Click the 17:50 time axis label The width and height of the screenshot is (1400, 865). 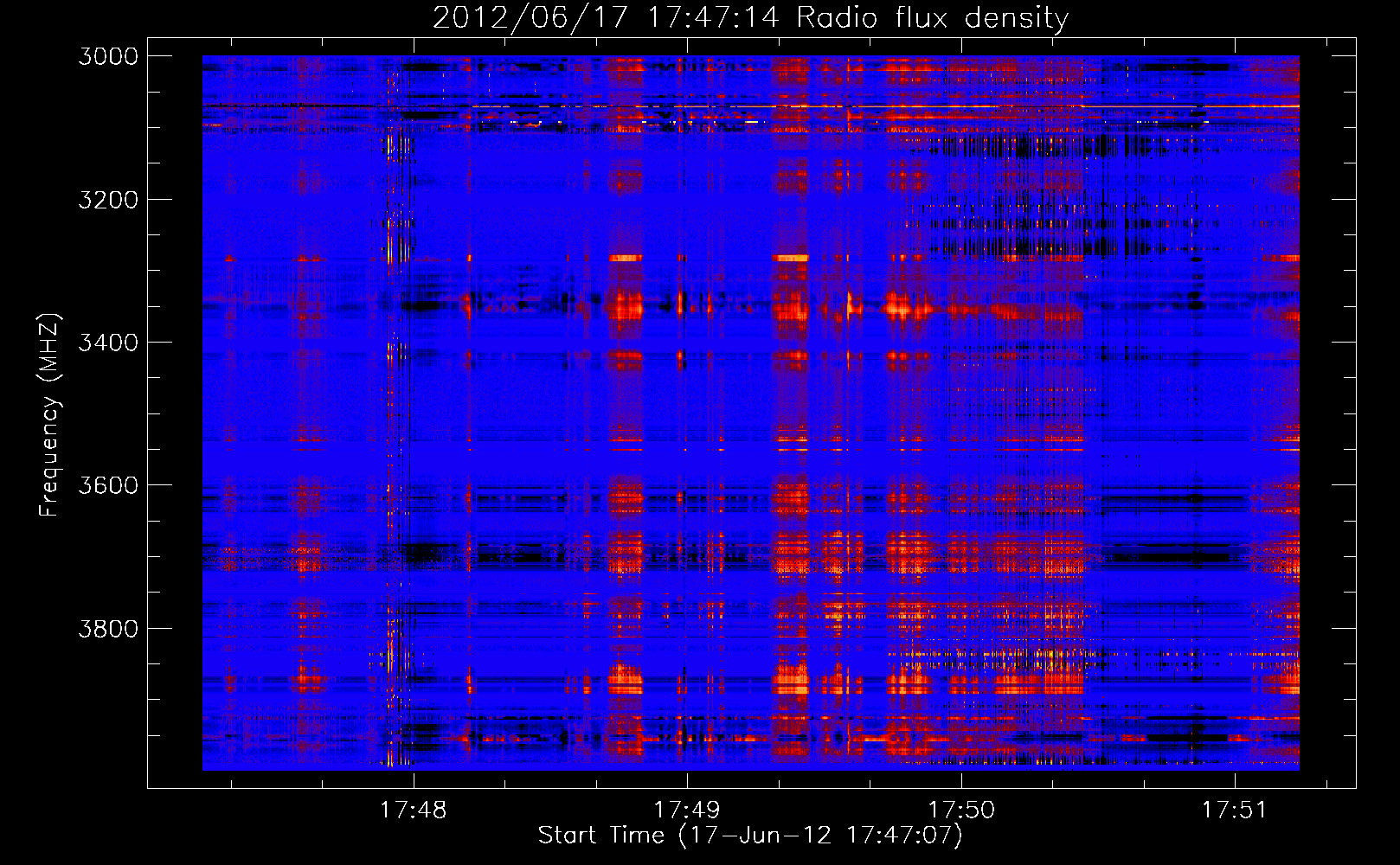pos(961,810)
